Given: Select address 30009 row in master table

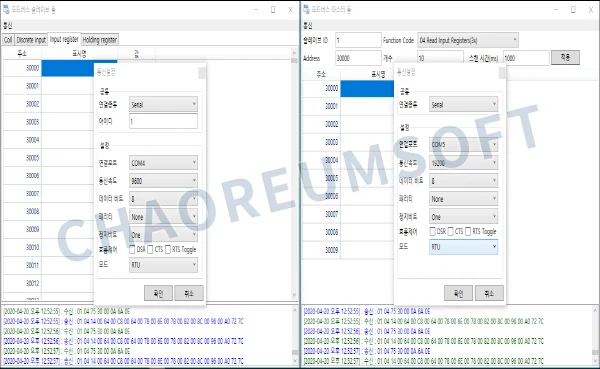Looking at the screenshot, I should tap(348, 250).
